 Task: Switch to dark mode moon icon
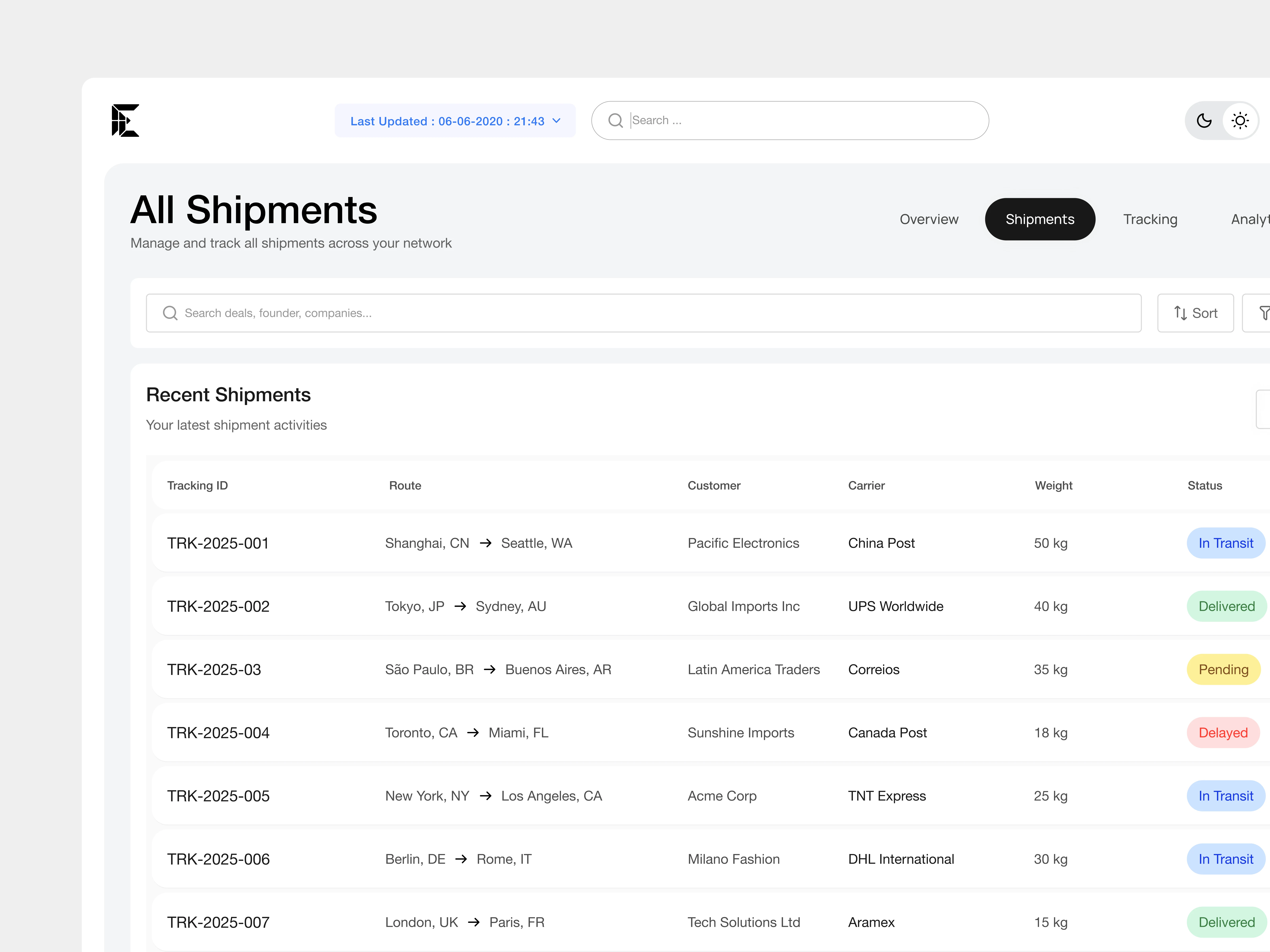pyautogui.click(x=1204, y=121)
